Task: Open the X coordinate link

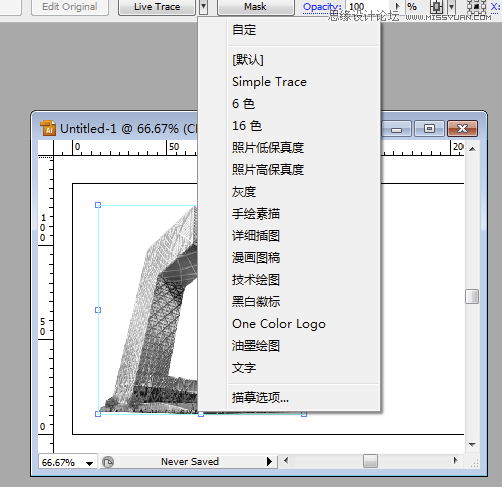Action: 495,7
